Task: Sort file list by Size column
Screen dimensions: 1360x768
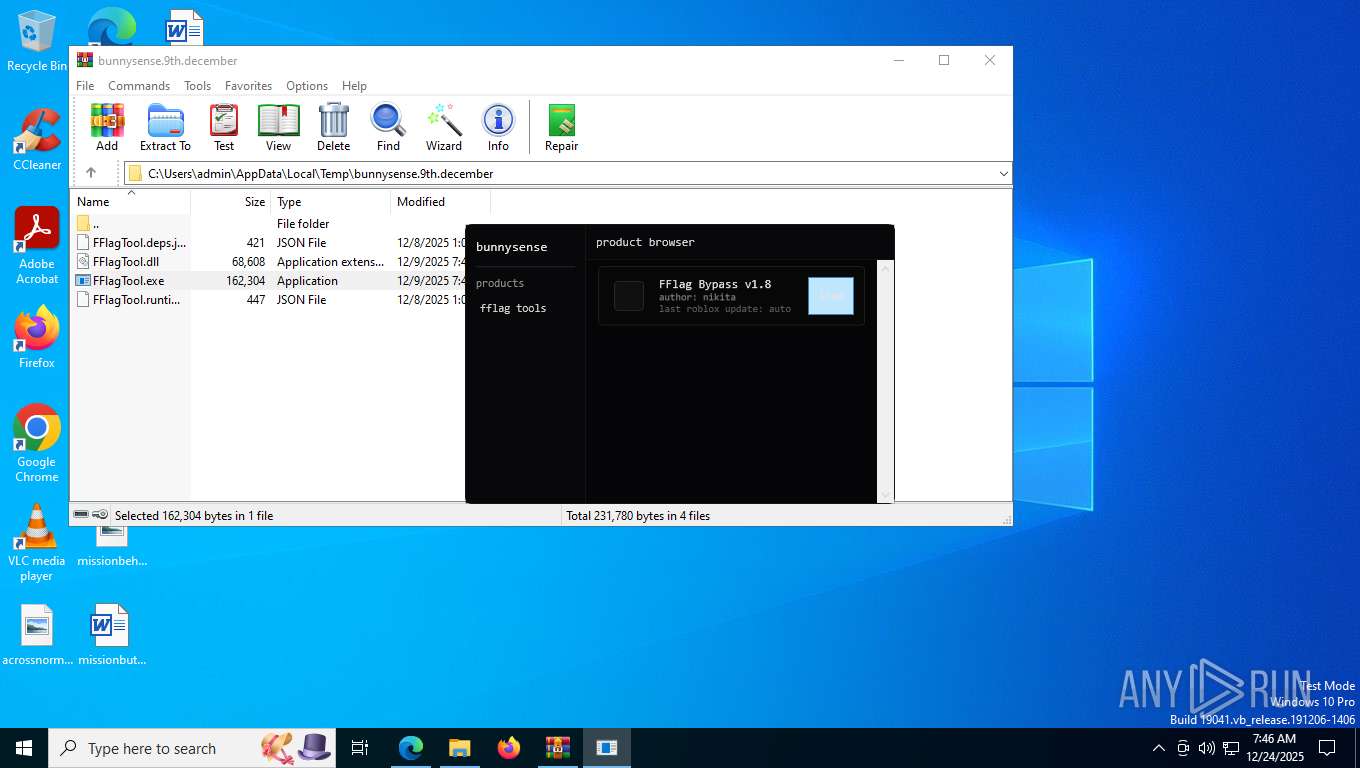Action: (231, 201)
